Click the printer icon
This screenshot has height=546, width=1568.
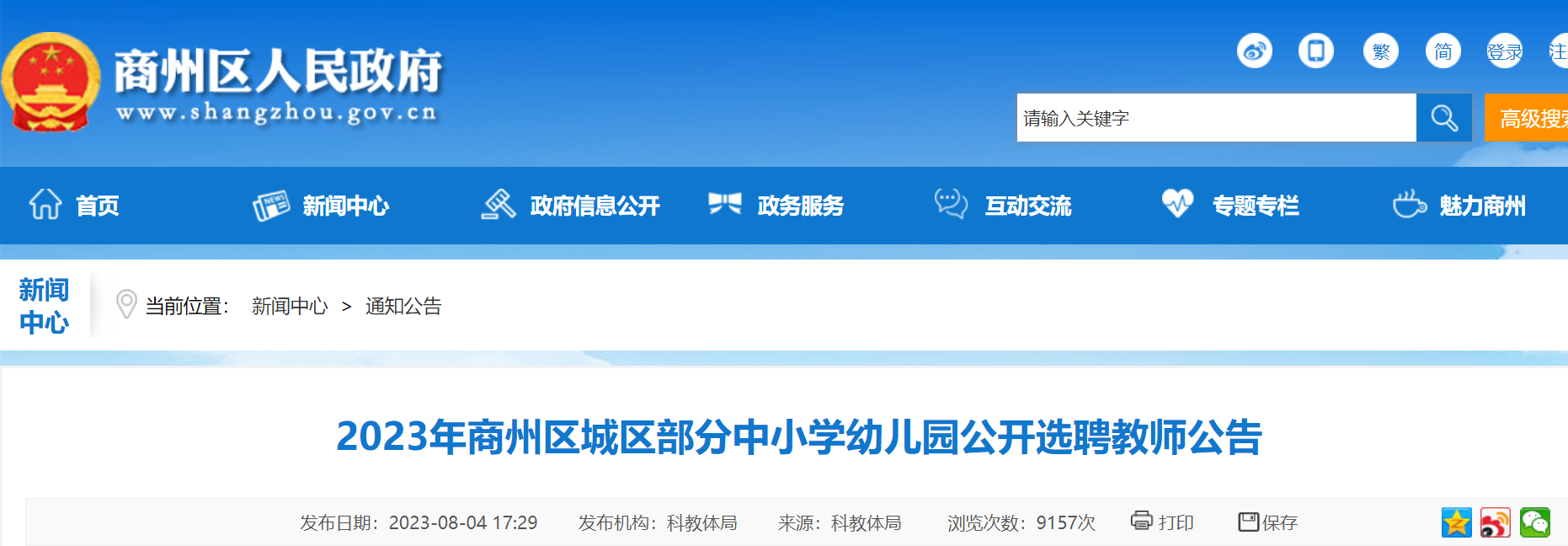pos(1141,521)
